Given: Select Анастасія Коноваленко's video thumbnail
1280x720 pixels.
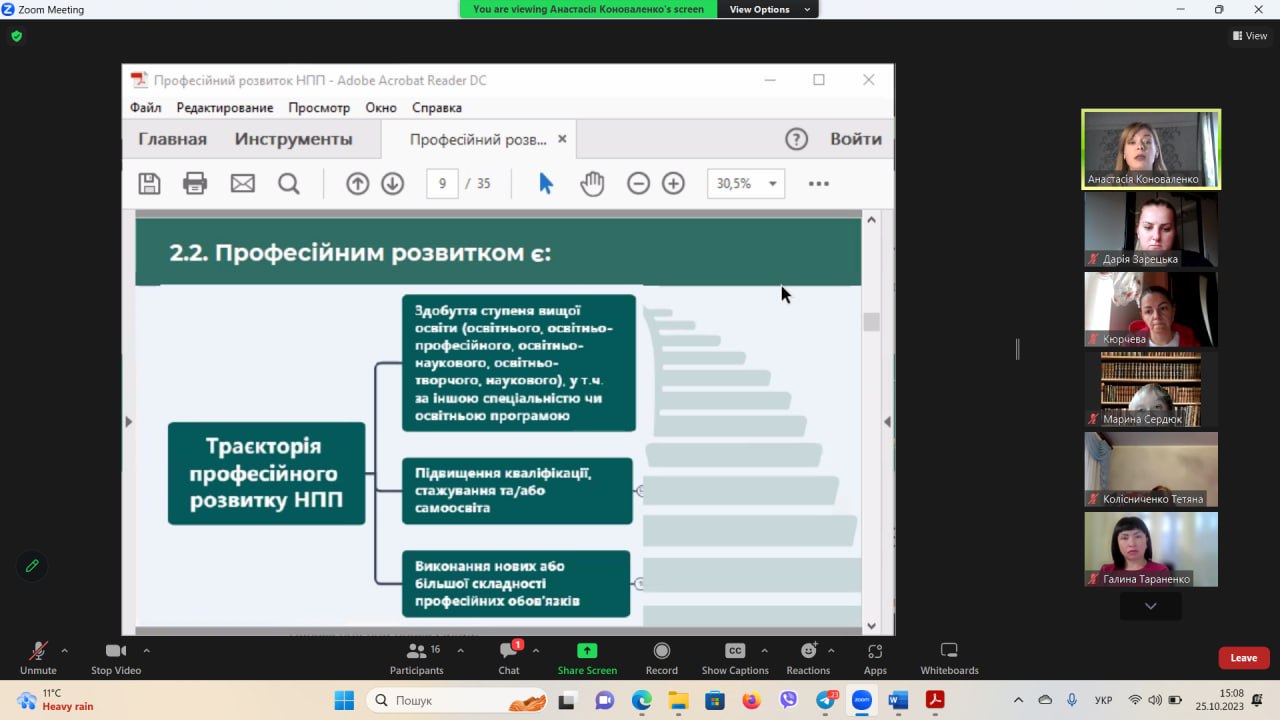Looking at the screenshot, I should pos(1150,148).
